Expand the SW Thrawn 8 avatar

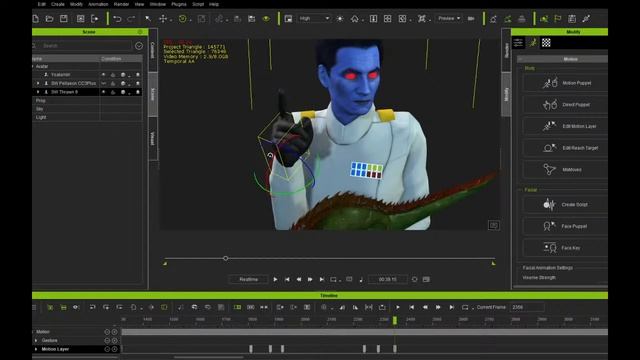38,92
